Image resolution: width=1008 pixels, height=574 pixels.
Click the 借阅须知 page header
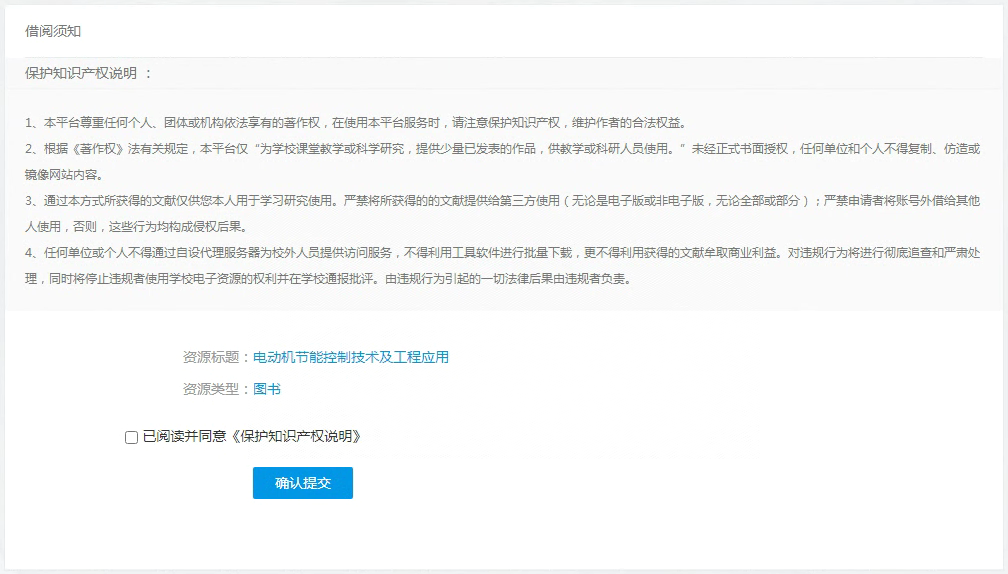[x=53, y=31]
